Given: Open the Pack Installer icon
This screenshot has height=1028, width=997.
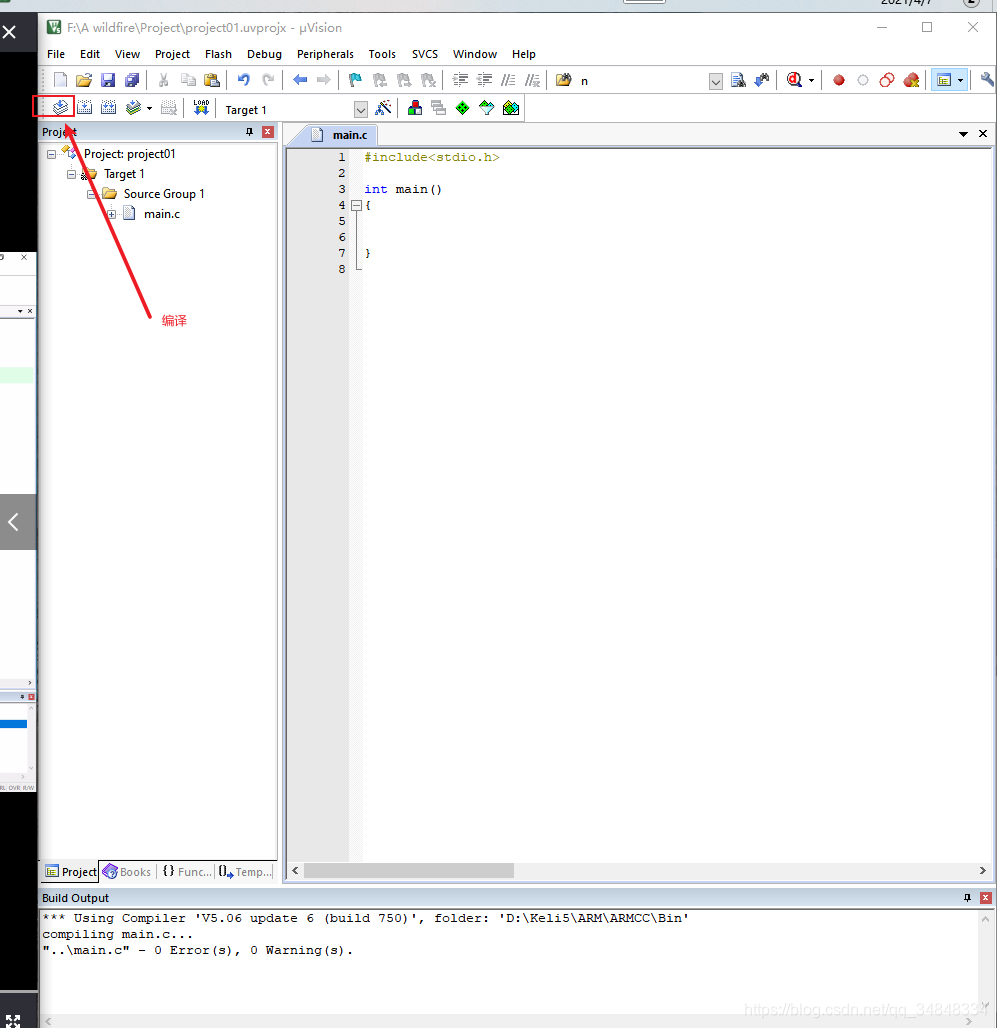Looking at the screenshot, I should point(511,108).
